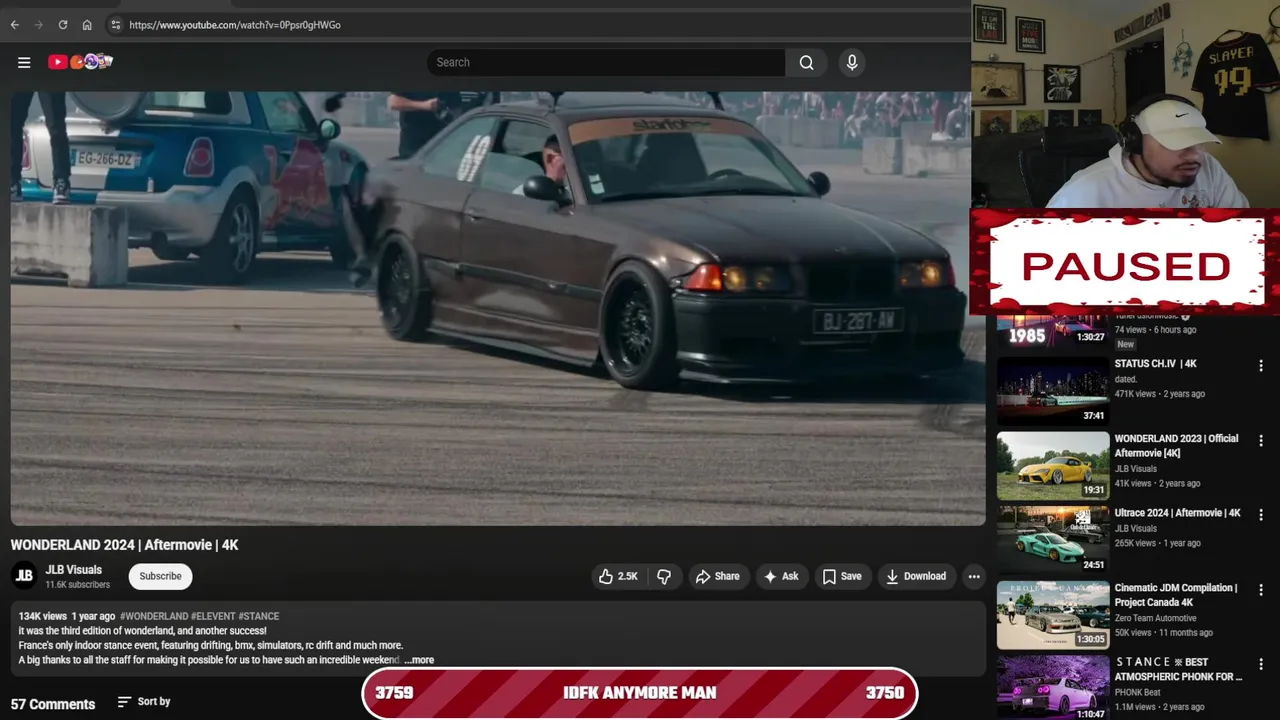The height and width of the screenshot is (720, 1280).
Task: Reload the current page
Action: 63,25
